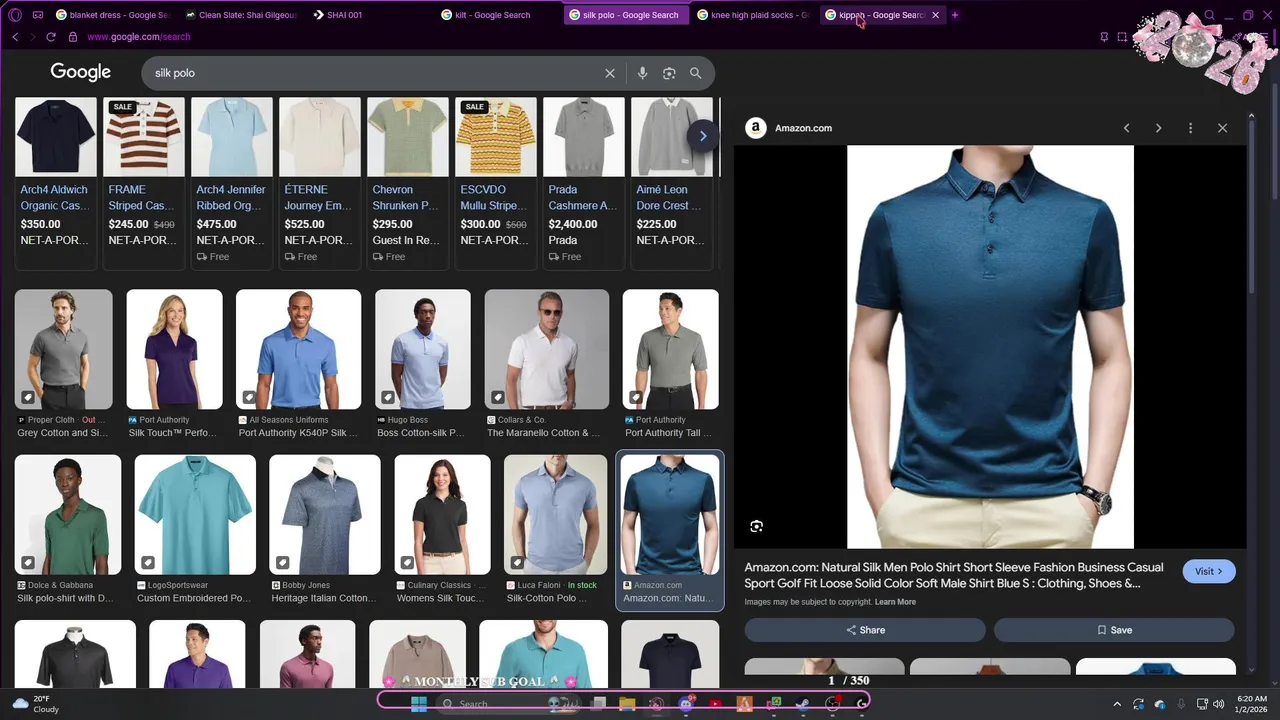Image resolution: width=1280 pixels, height=720 pixels.
Task: Open FRAME Striped sale product card
Action: point(144,182)
